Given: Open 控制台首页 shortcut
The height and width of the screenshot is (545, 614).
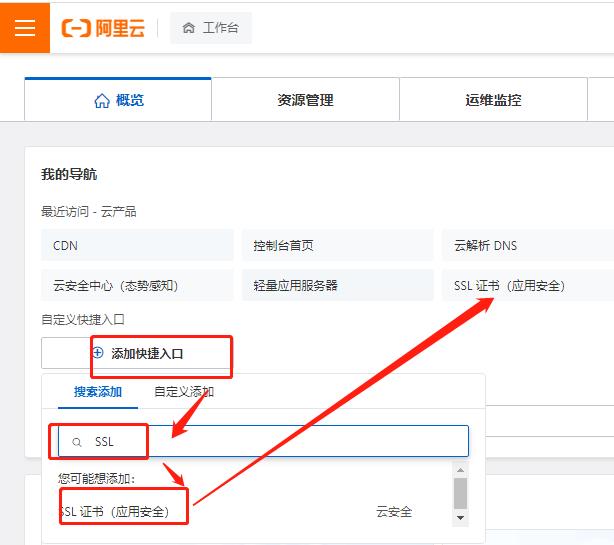Looking at the screenshot, I should point(338,245).
